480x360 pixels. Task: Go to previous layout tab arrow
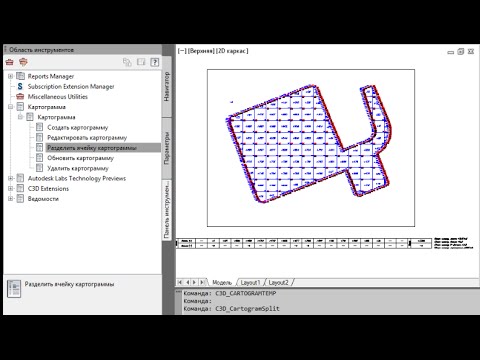(x=187, y=282)
